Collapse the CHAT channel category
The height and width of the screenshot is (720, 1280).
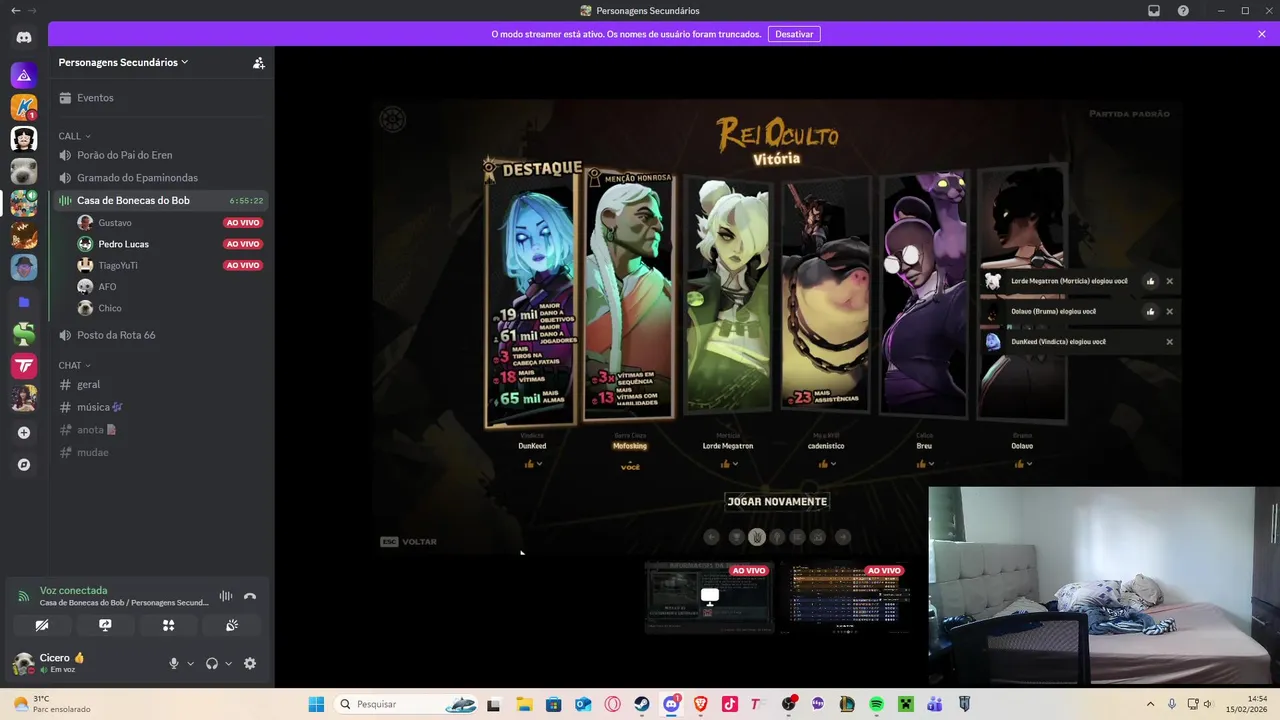coord(74,366)
